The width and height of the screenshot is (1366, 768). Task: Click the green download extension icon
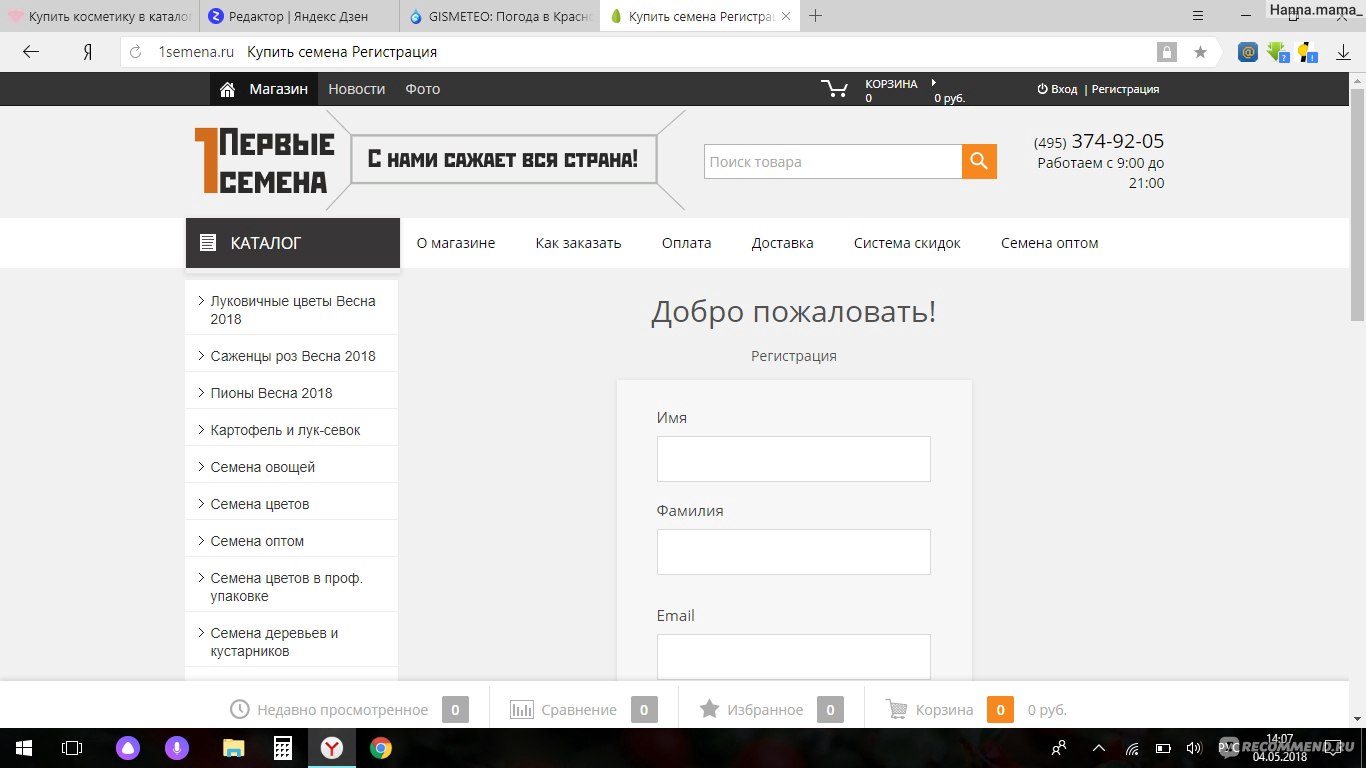1277,52
